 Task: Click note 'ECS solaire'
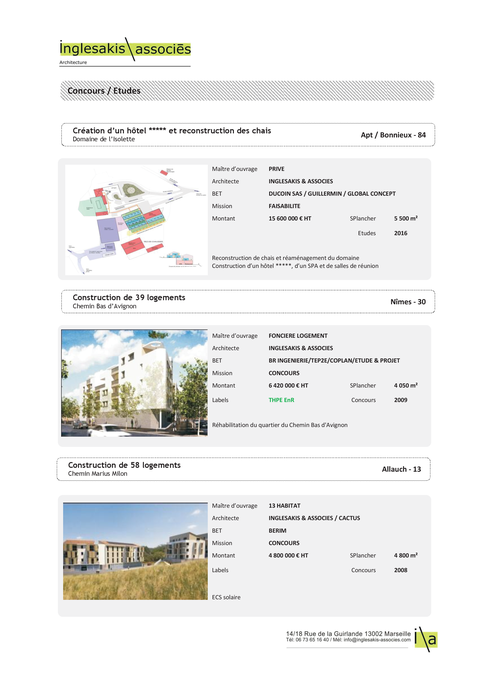click(x=226, y=597)
